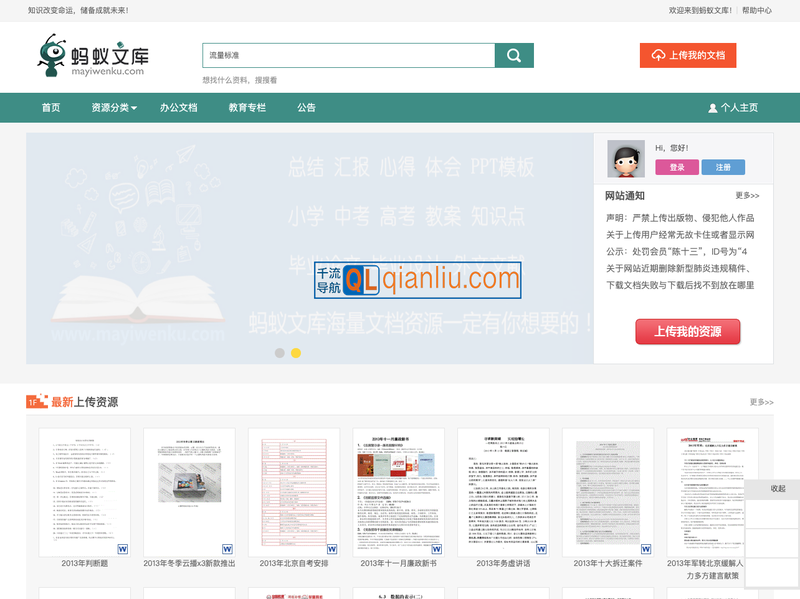Click the cloud upload icon on 上传我的文档
The height and width of the screenshot is (599, 800).
(658, 56)
